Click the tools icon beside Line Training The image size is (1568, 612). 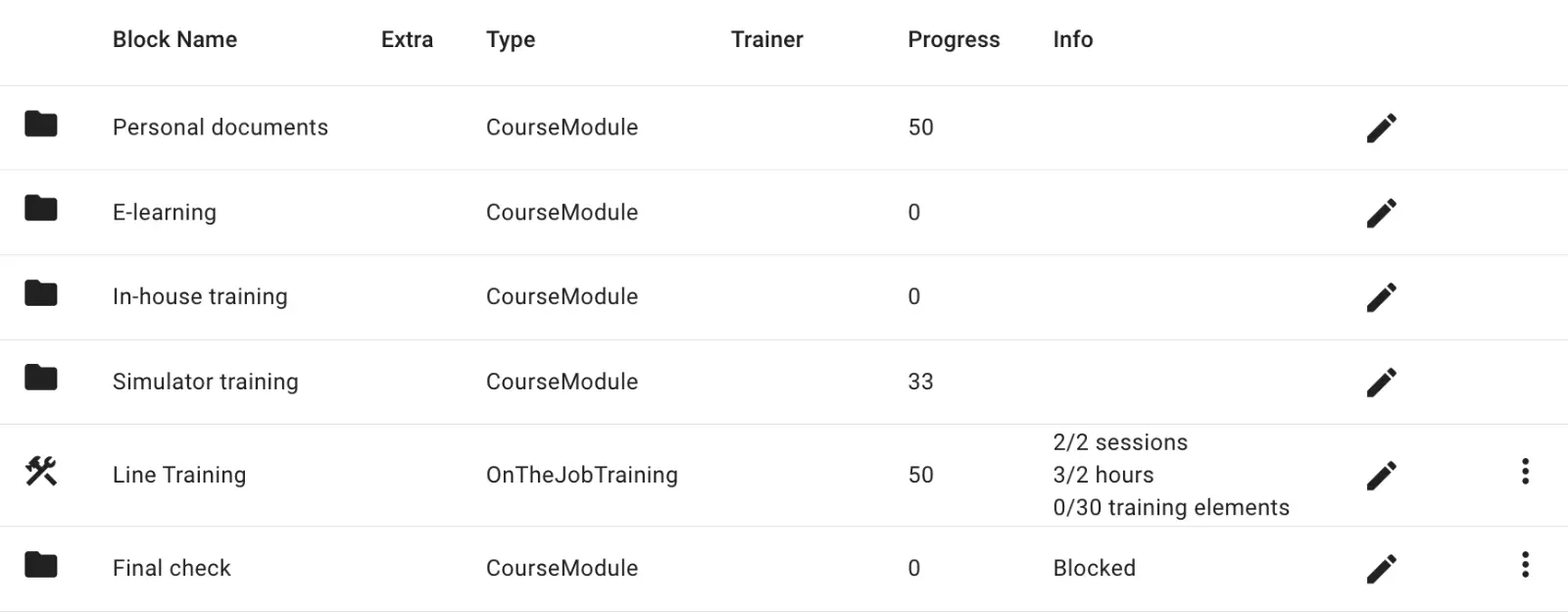coord(41,473)
